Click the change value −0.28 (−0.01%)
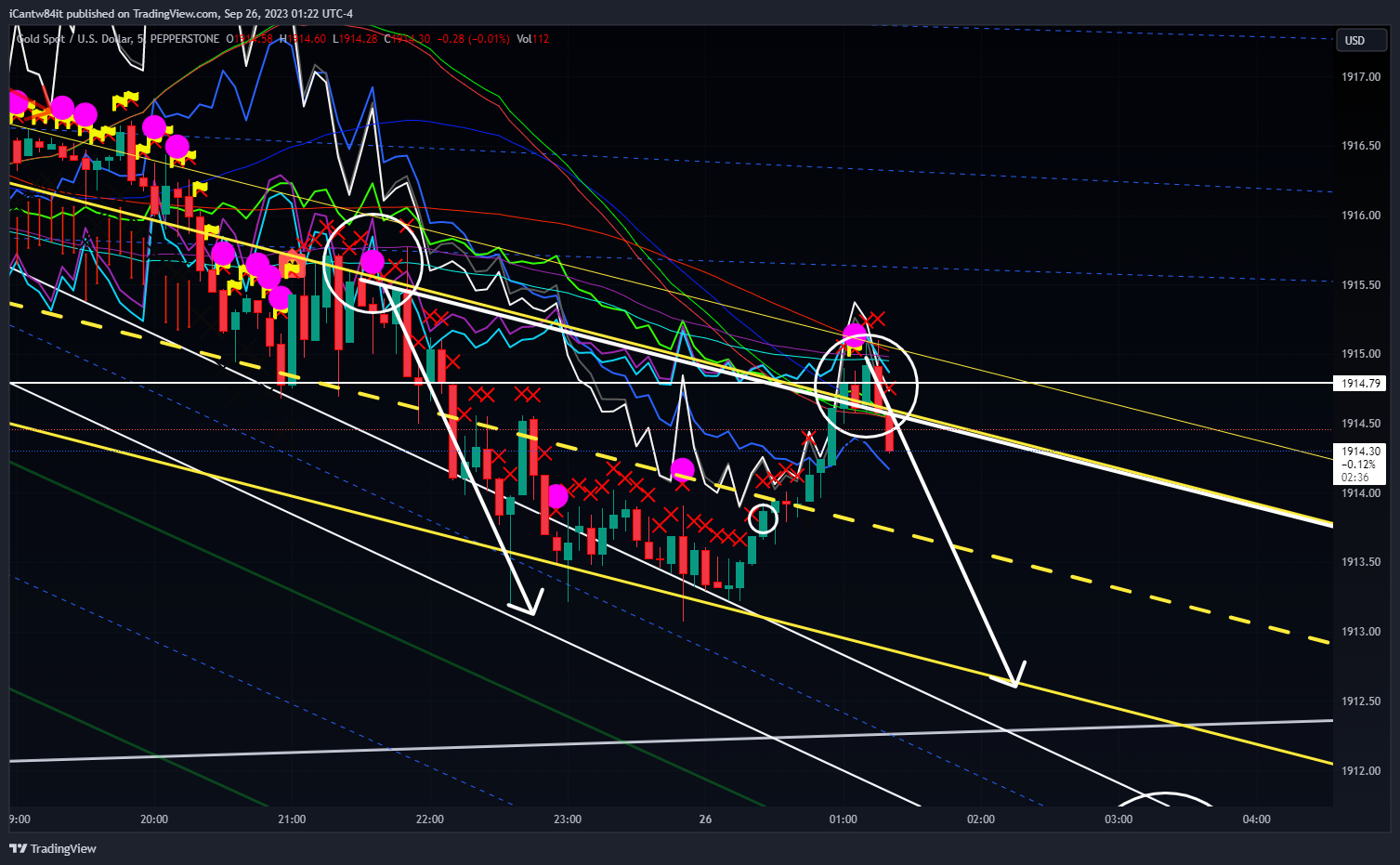This screenshot has height=865, width=1400. [x=473, y=39]
